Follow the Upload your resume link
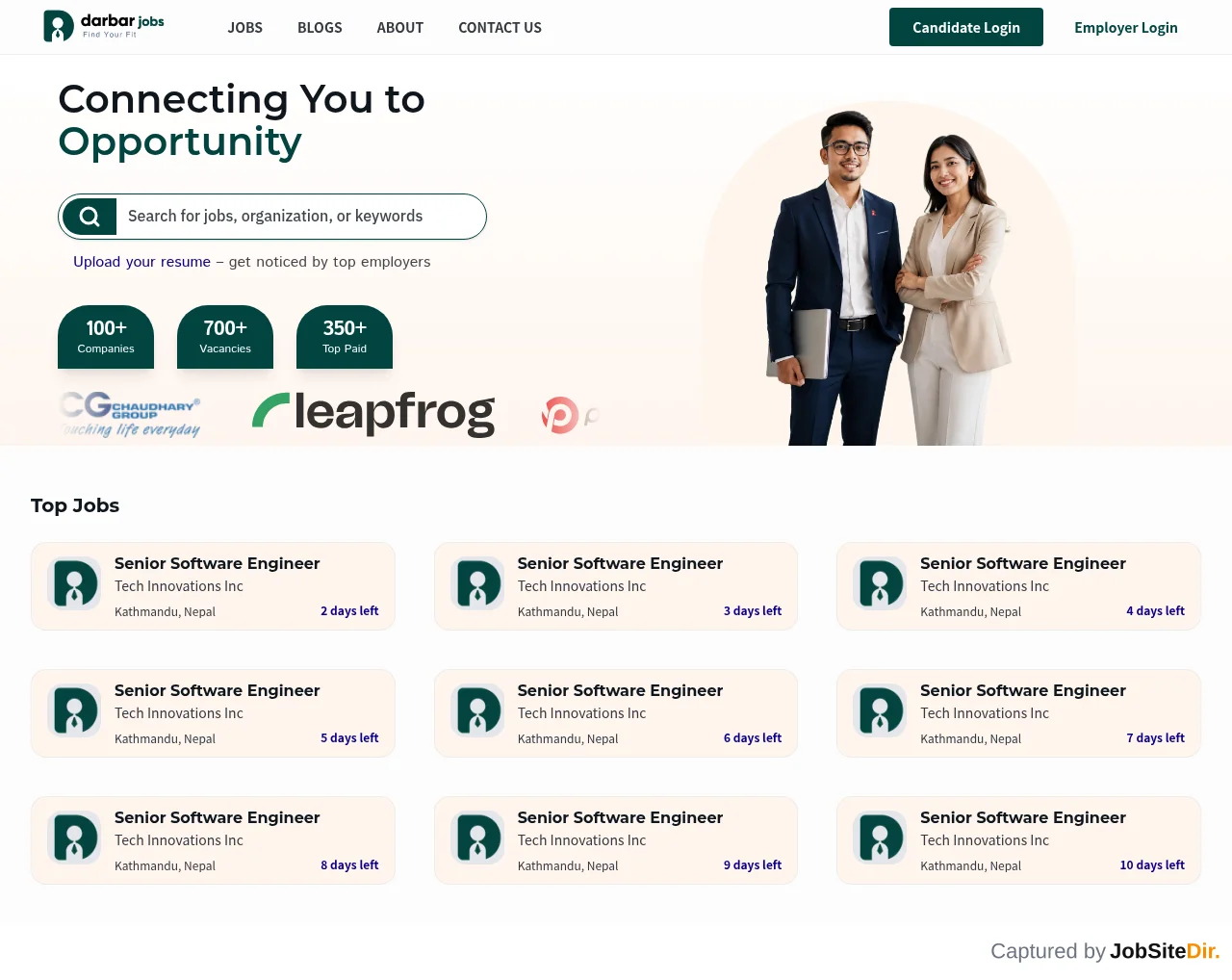The width and height of the screenshot is (1232, 980). click(x=141, y=262)
